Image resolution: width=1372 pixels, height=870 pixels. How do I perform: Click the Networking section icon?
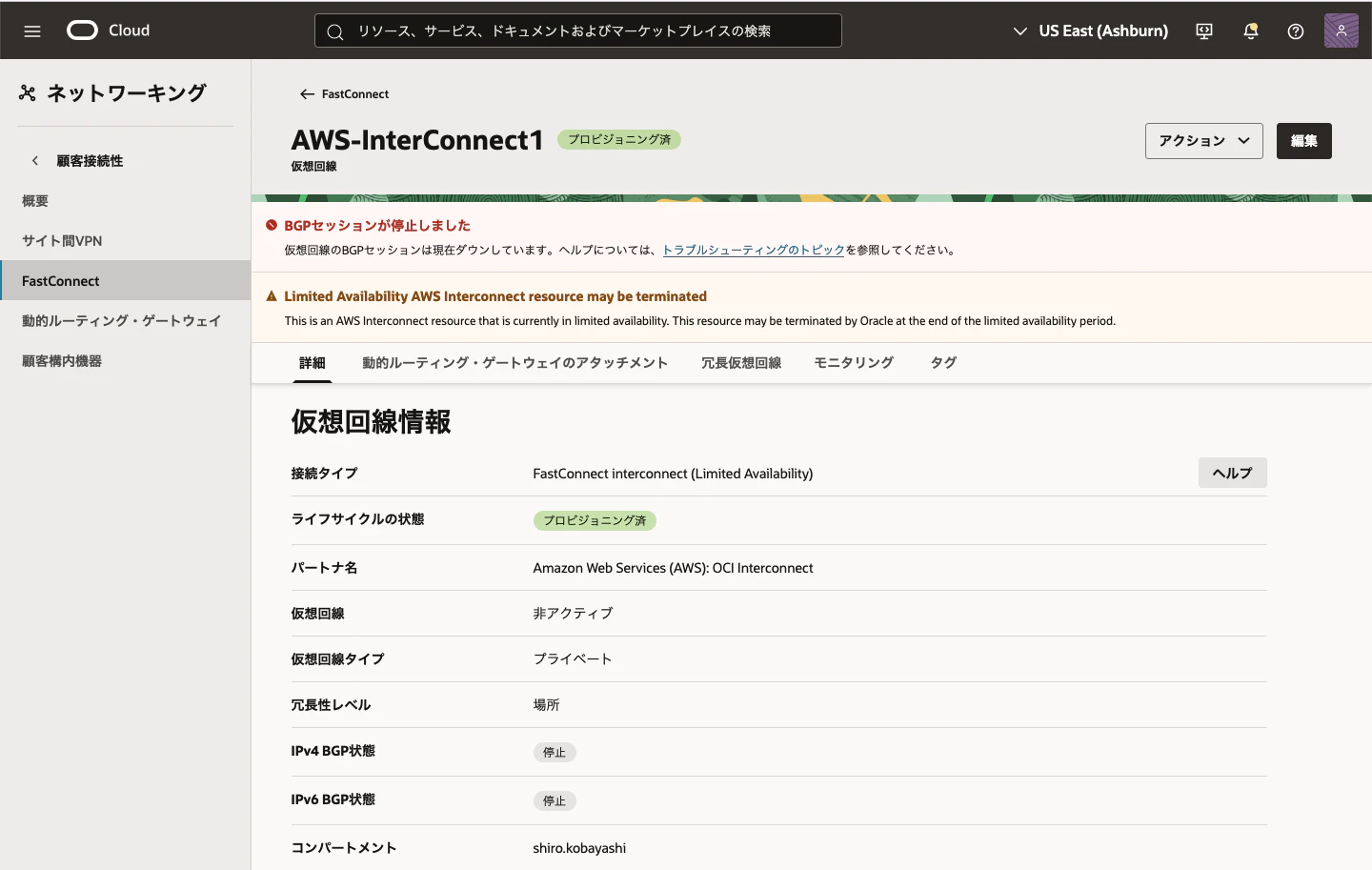pos(28,92)
